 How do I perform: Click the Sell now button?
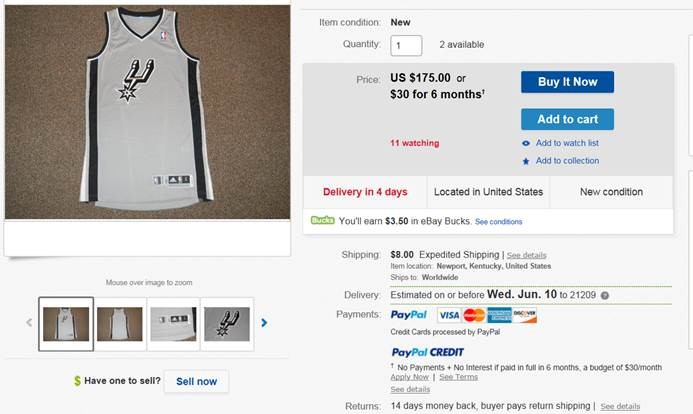(x=196, y=381)
